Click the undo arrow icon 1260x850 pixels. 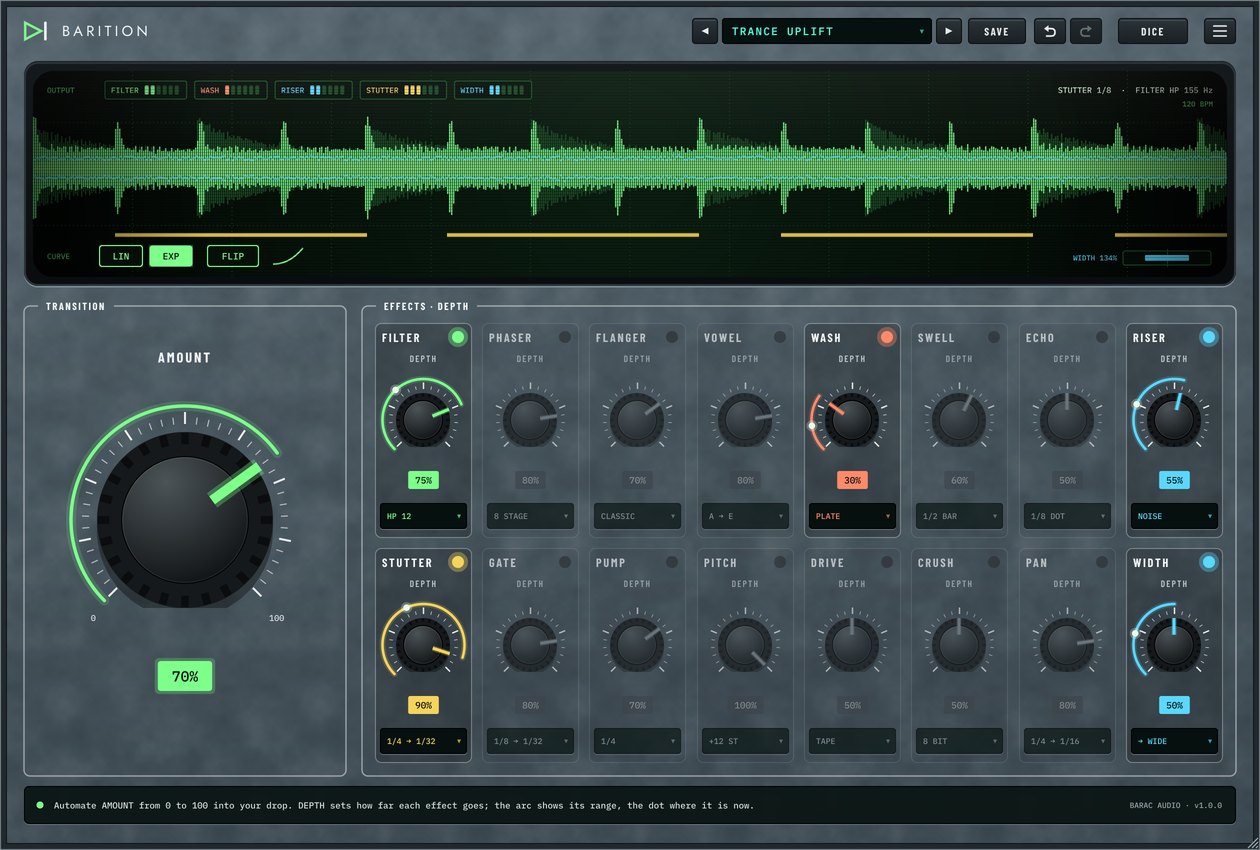(x=1050, y=31)
